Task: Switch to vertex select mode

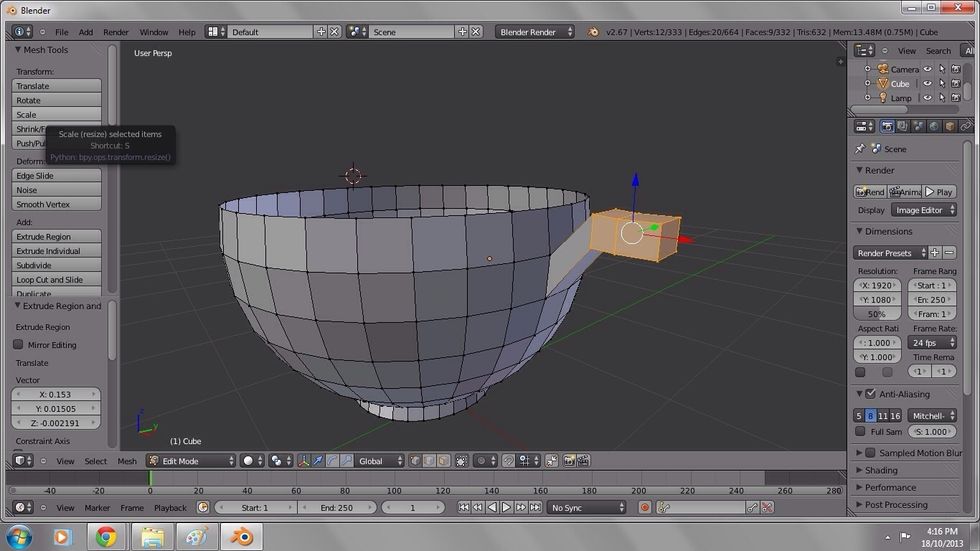Action: pyautogui.click(x=415, y=461)
